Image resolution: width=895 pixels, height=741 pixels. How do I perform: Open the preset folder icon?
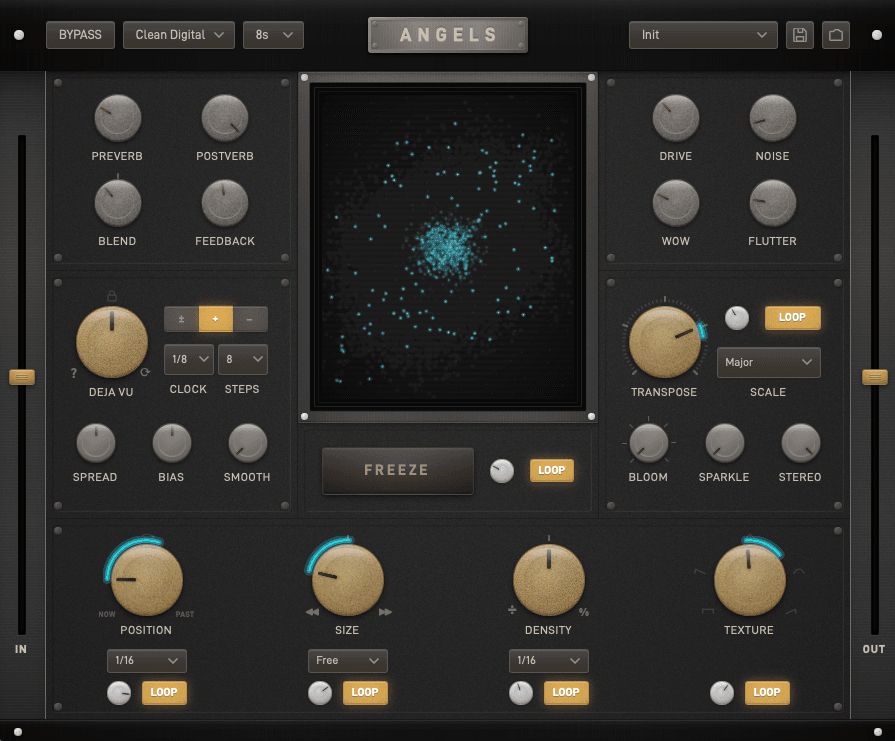(836, 35)
